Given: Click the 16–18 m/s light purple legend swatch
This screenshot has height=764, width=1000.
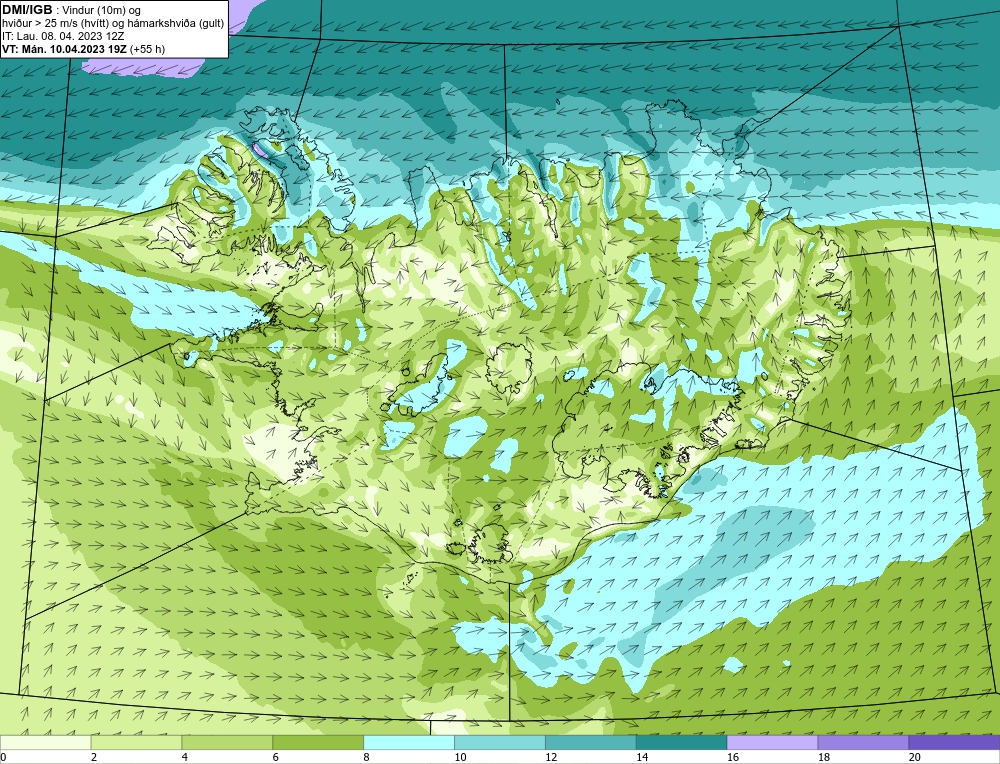Looking at the screenshot, I should (772, 742).
